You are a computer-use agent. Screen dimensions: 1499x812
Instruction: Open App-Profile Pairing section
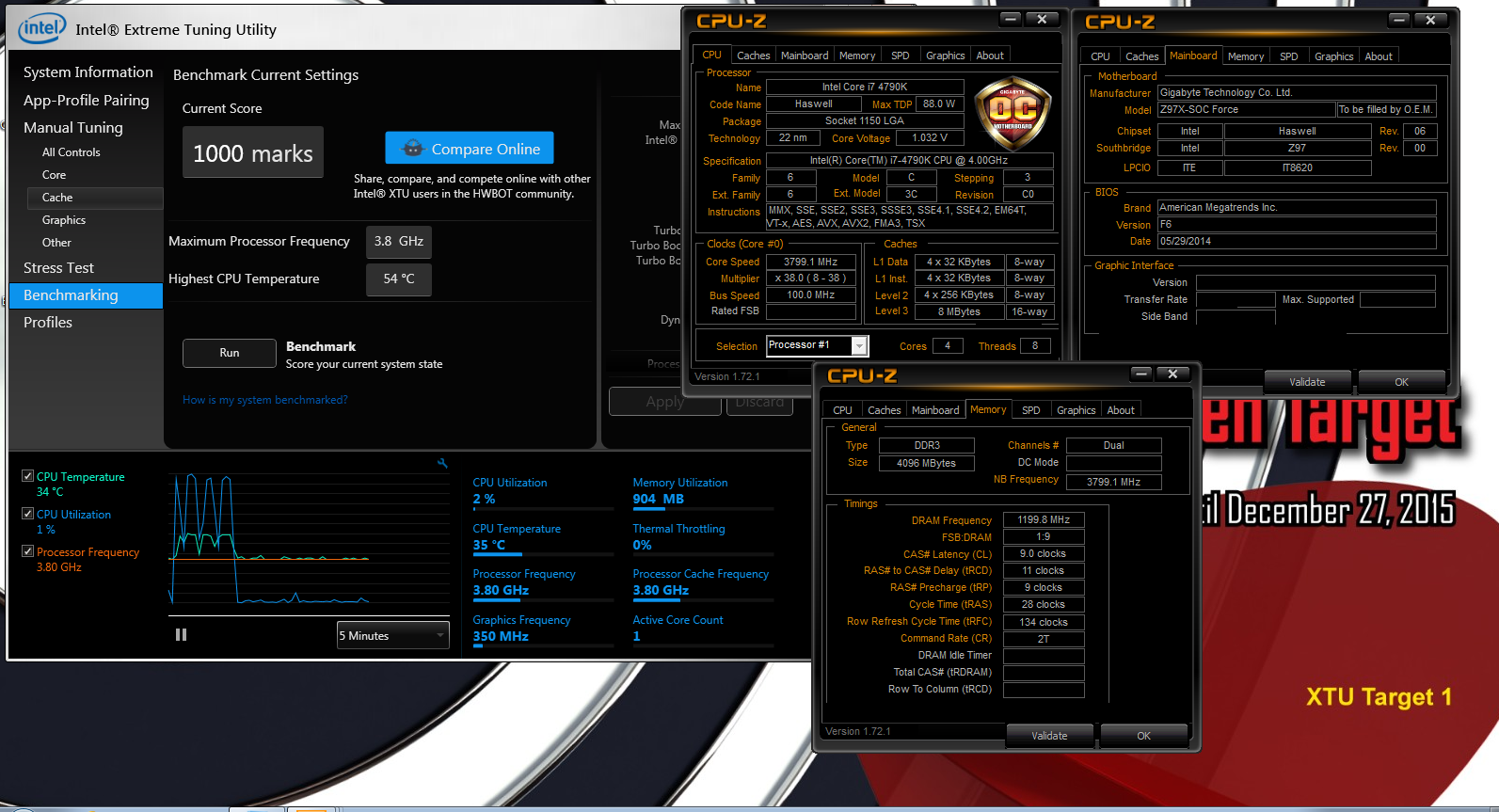click(86, 100)
